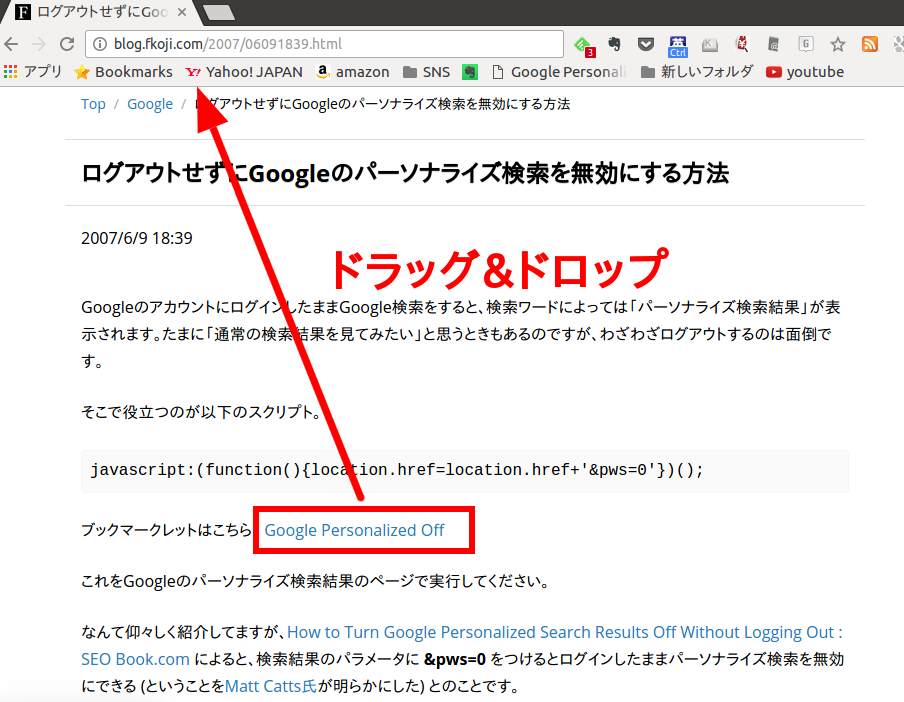This screenshot has width=904, height=702.
Task: Click the text ブックマークレットはこちら
Action: (167, 530)
